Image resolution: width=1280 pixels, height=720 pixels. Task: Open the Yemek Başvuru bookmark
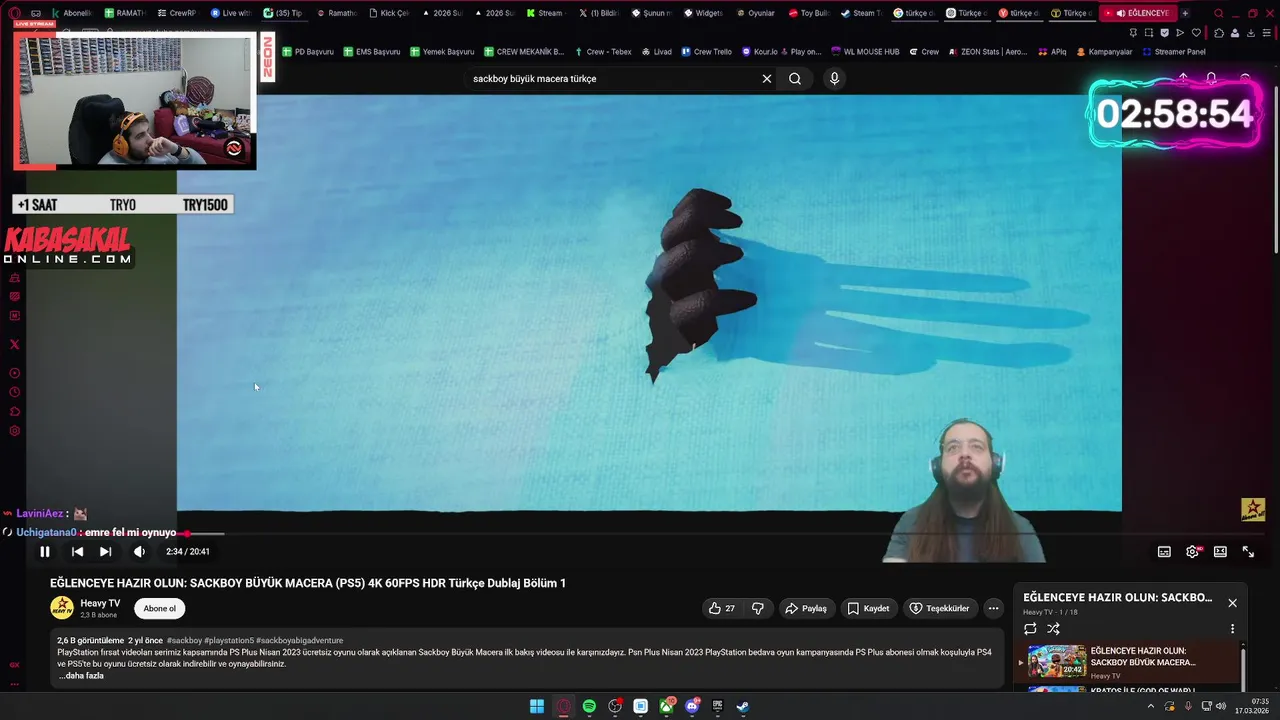pyautogui.click(x=442, y=52)
